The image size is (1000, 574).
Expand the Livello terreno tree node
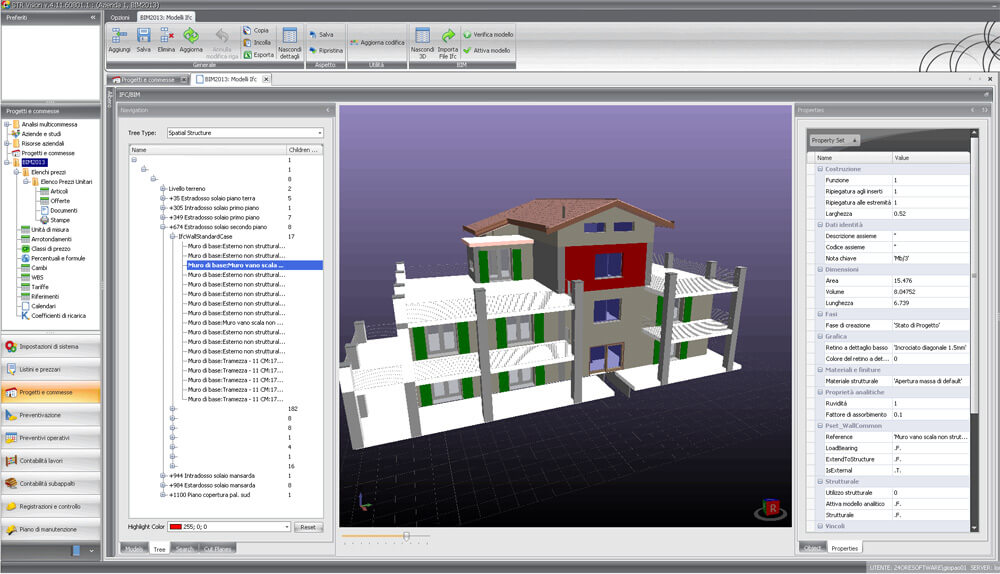162,188
